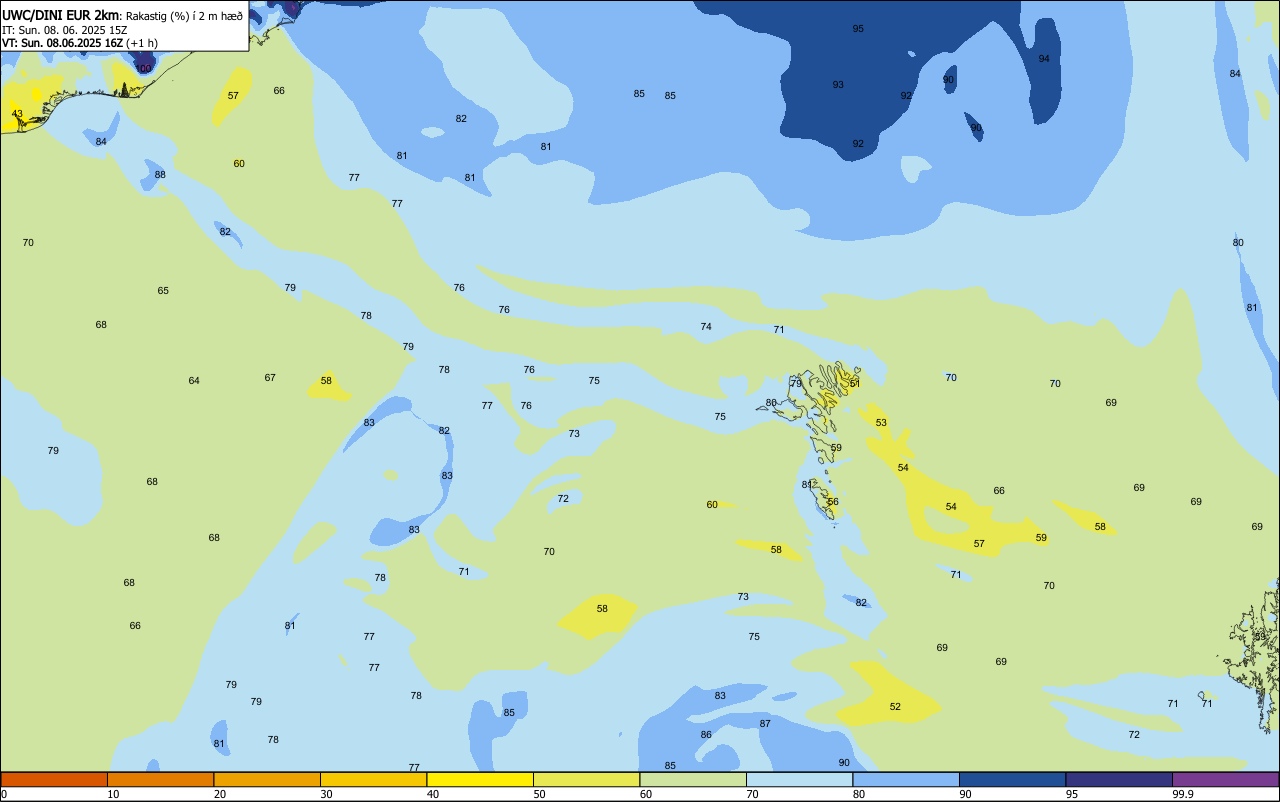Click the 'VT: Sun. 08.06.2025 16Z' line
The image size is (1280, 802).
pos(62,43)
